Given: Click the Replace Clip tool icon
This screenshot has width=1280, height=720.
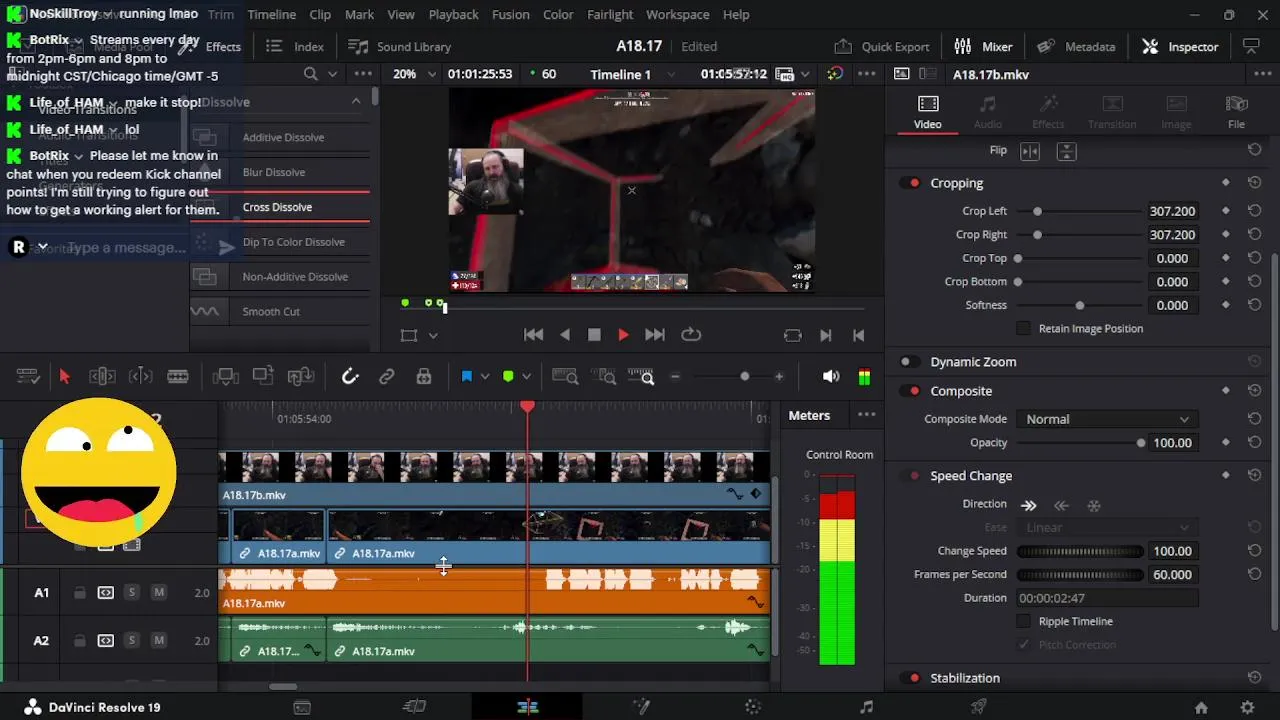Looking at the screenshot, I should (301, 377).
